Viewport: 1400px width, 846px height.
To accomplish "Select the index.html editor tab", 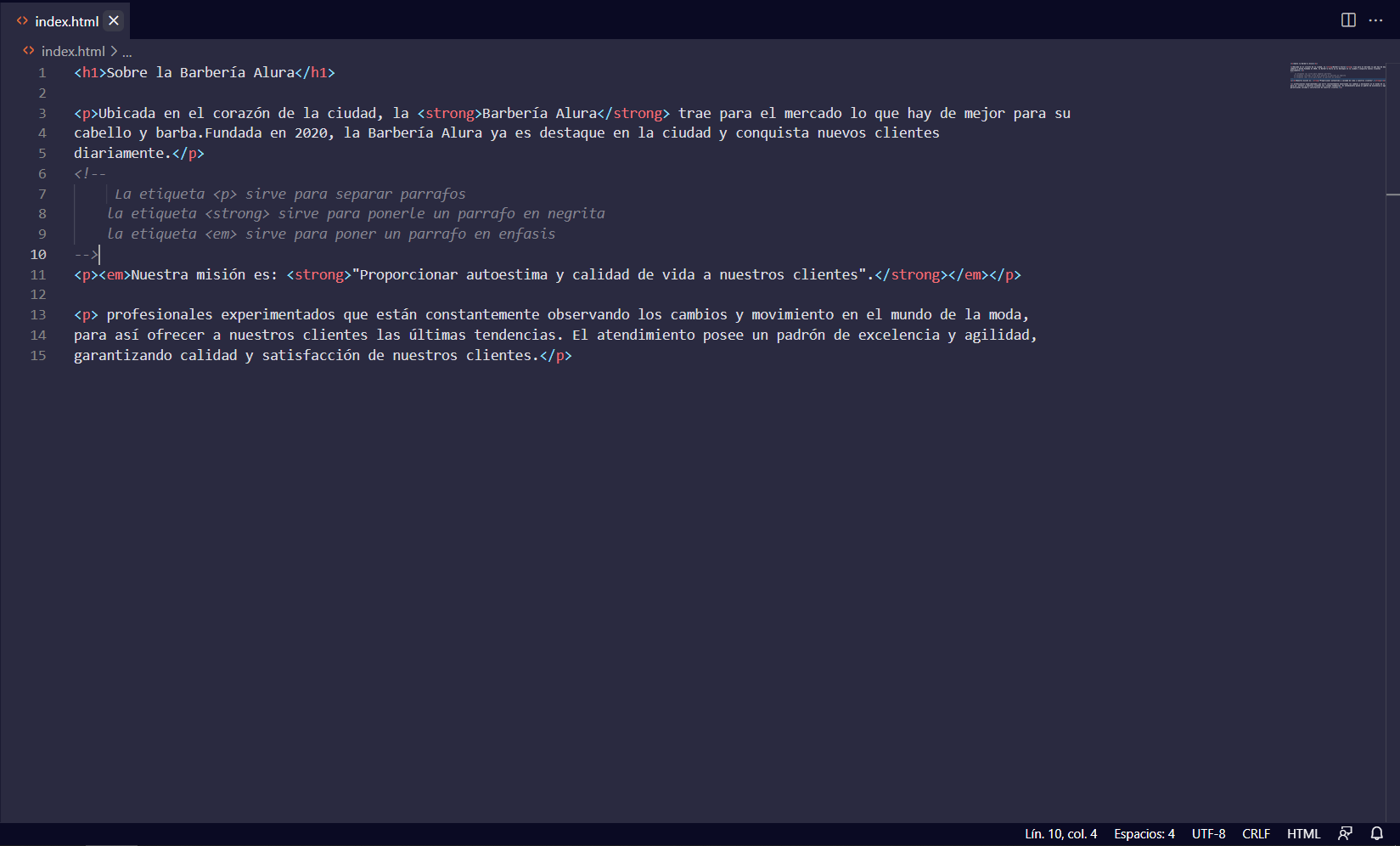I will click(x=66, y=21).
